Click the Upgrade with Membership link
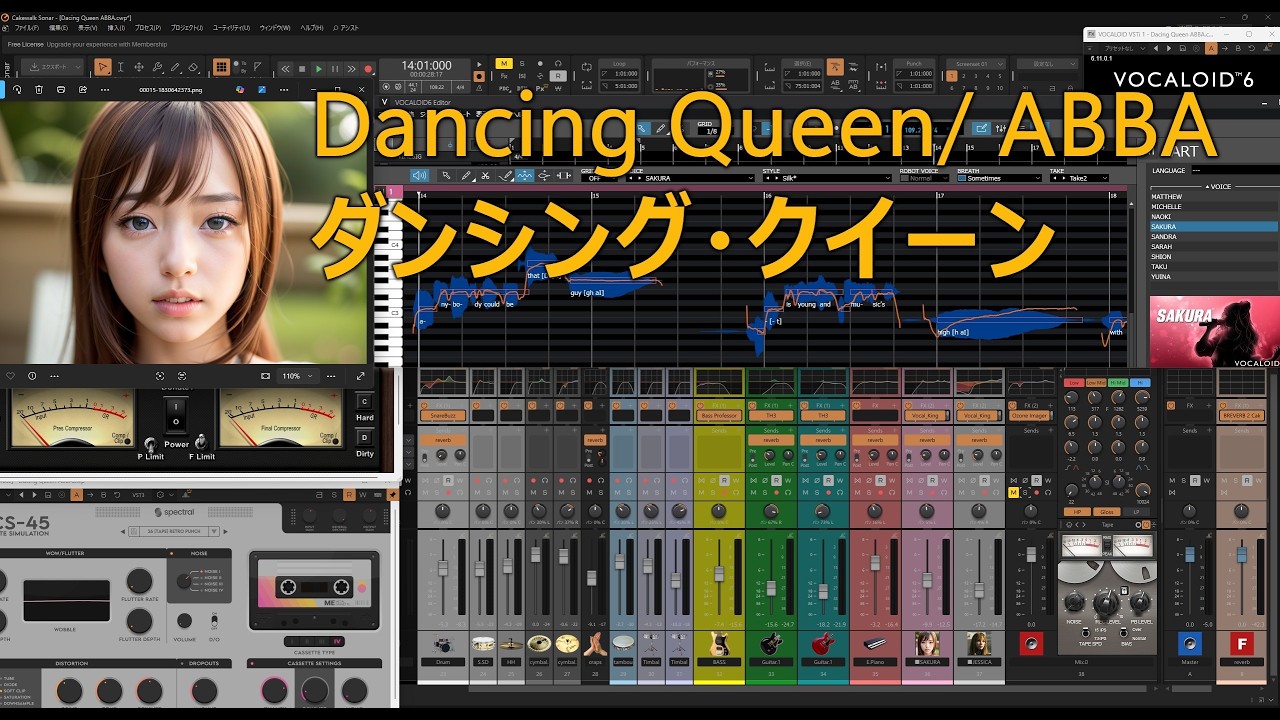 click(x=107, y=45)
